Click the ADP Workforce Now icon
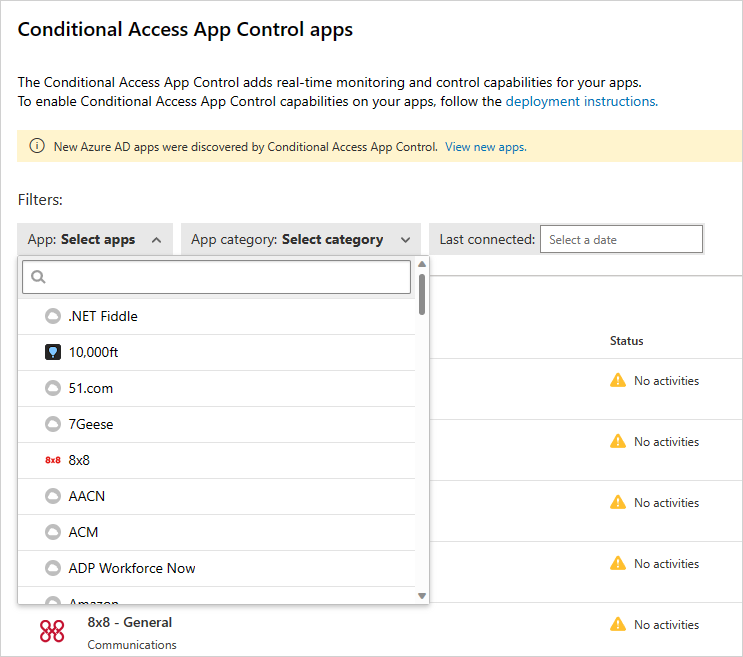 pyautogui.click(x=53, y=568)
